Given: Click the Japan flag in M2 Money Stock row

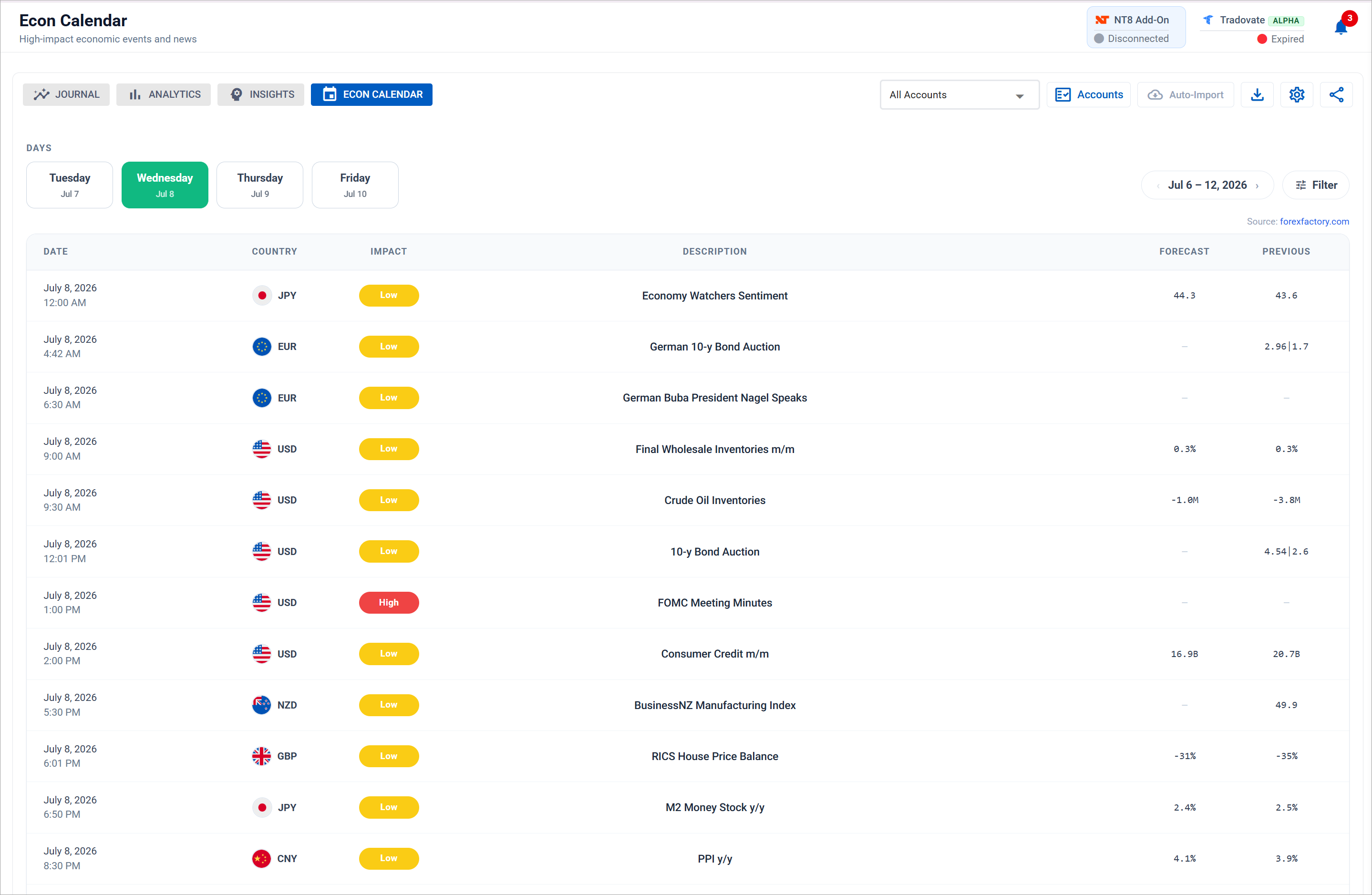Looking at the screenshot, I should point(262,807).
